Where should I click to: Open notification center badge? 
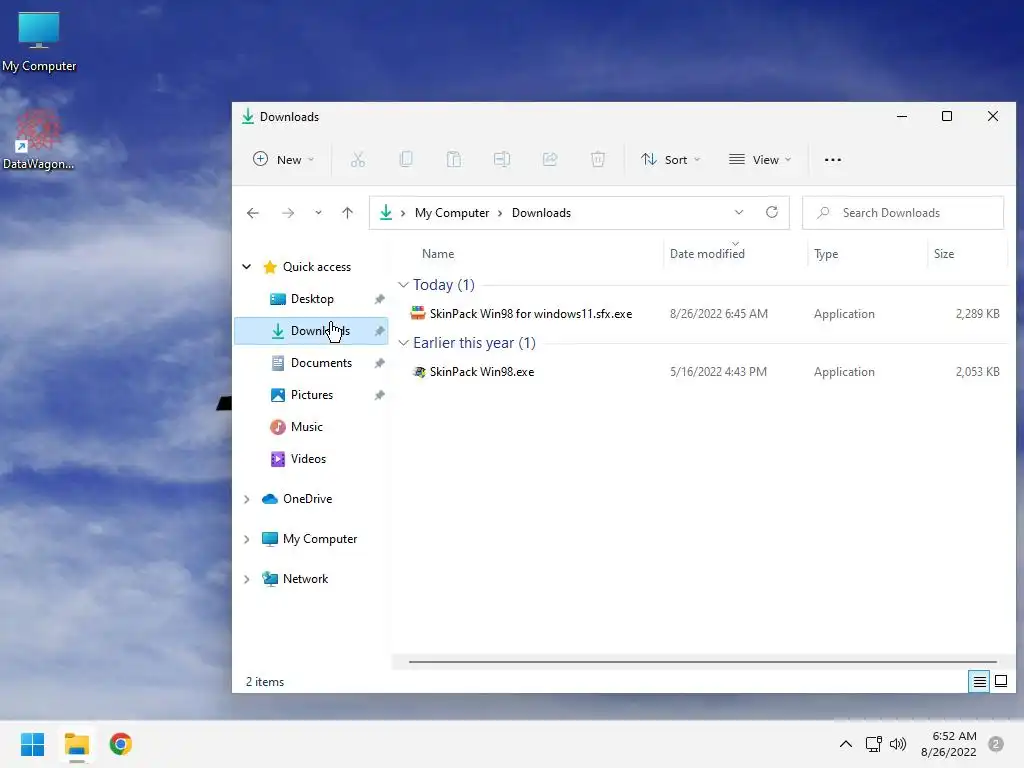click(996, 744)
